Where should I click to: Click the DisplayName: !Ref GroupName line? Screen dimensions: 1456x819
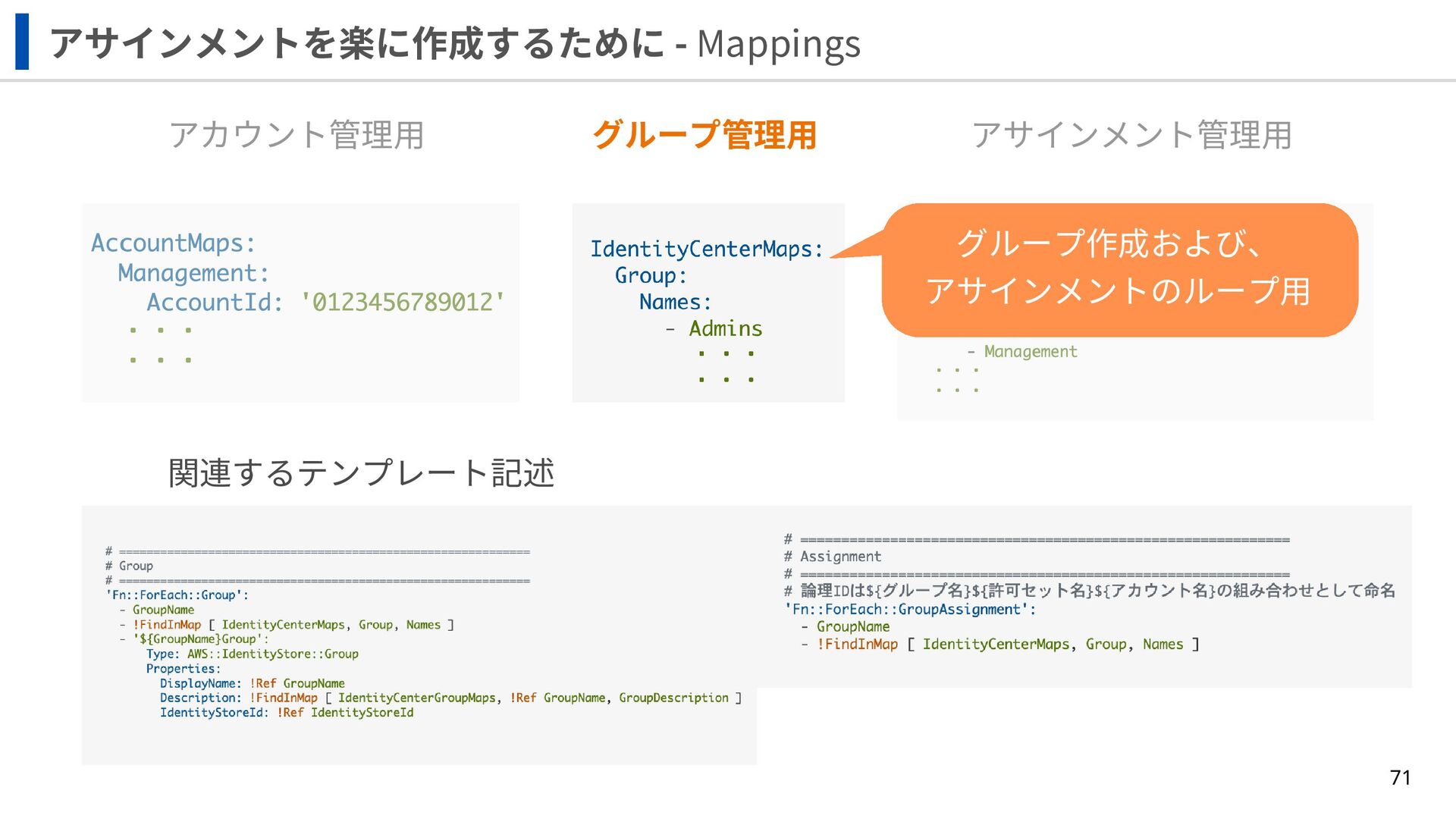point(252,683)
